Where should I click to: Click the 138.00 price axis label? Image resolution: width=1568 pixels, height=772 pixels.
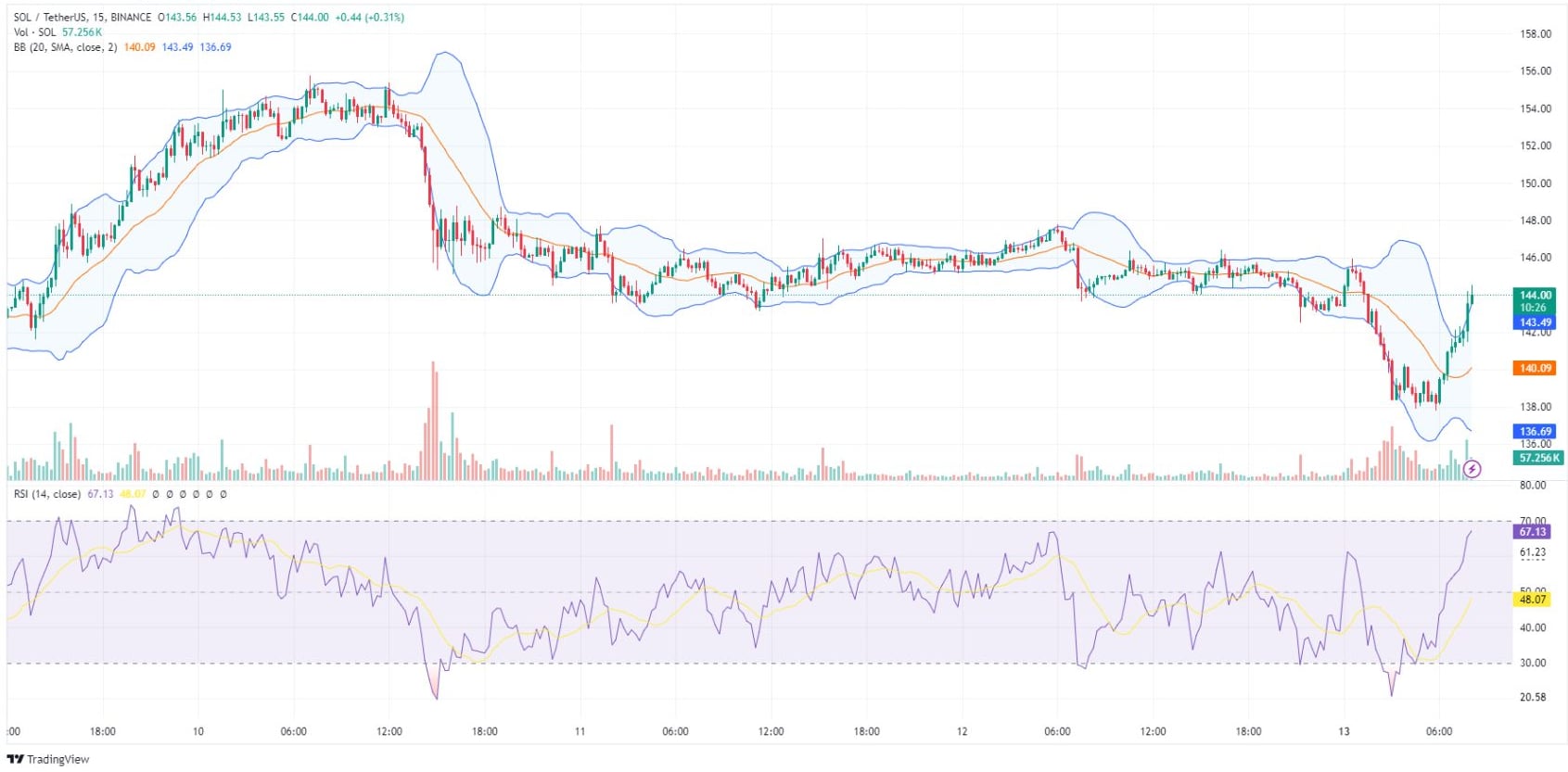1536,407
